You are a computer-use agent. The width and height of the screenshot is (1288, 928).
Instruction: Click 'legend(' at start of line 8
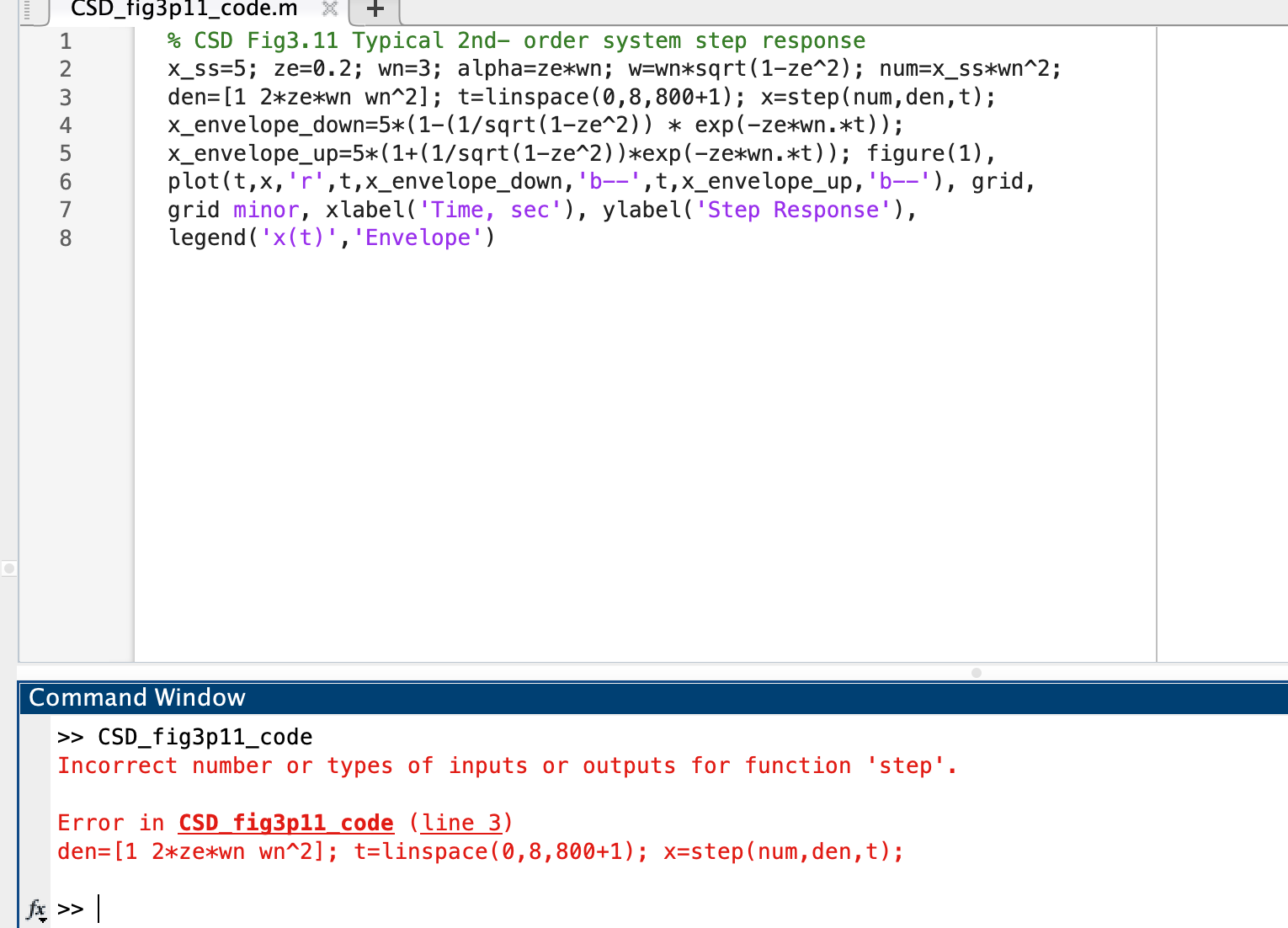213,238
